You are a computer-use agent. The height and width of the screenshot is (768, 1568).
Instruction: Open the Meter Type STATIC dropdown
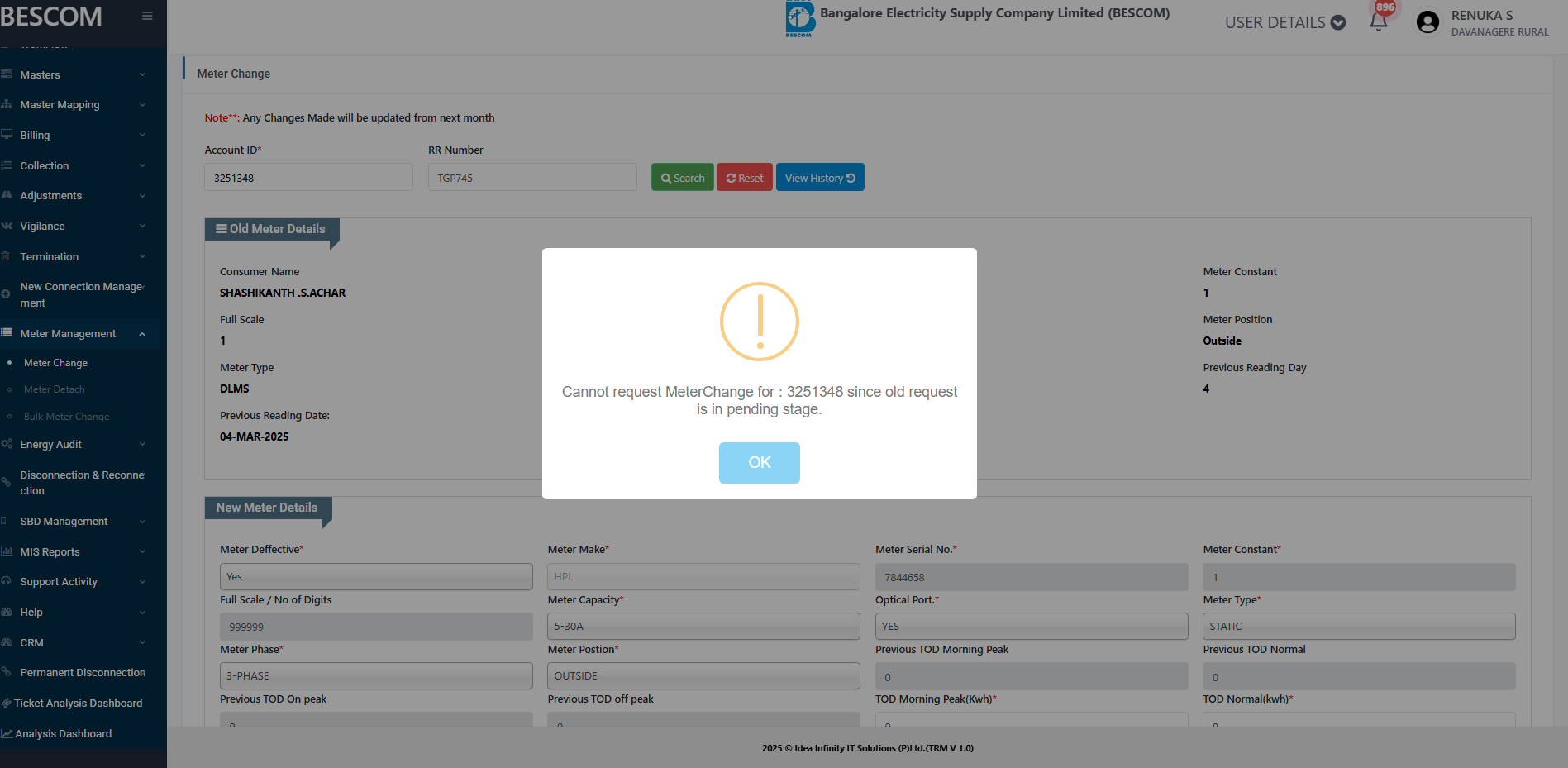[1359, 627]
